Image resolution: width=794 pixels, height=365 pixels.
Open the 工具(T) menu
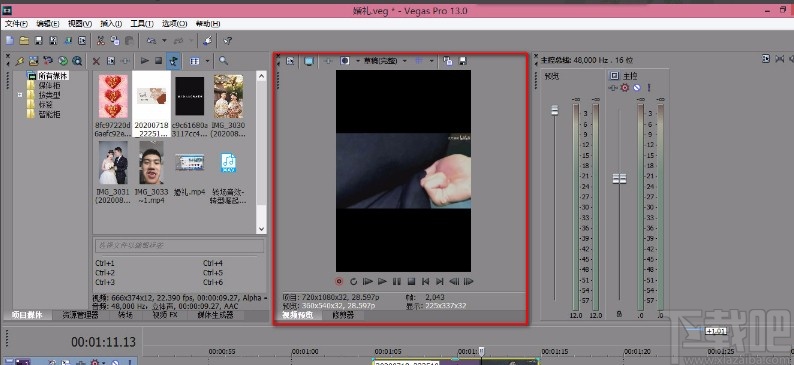[142, 24]
